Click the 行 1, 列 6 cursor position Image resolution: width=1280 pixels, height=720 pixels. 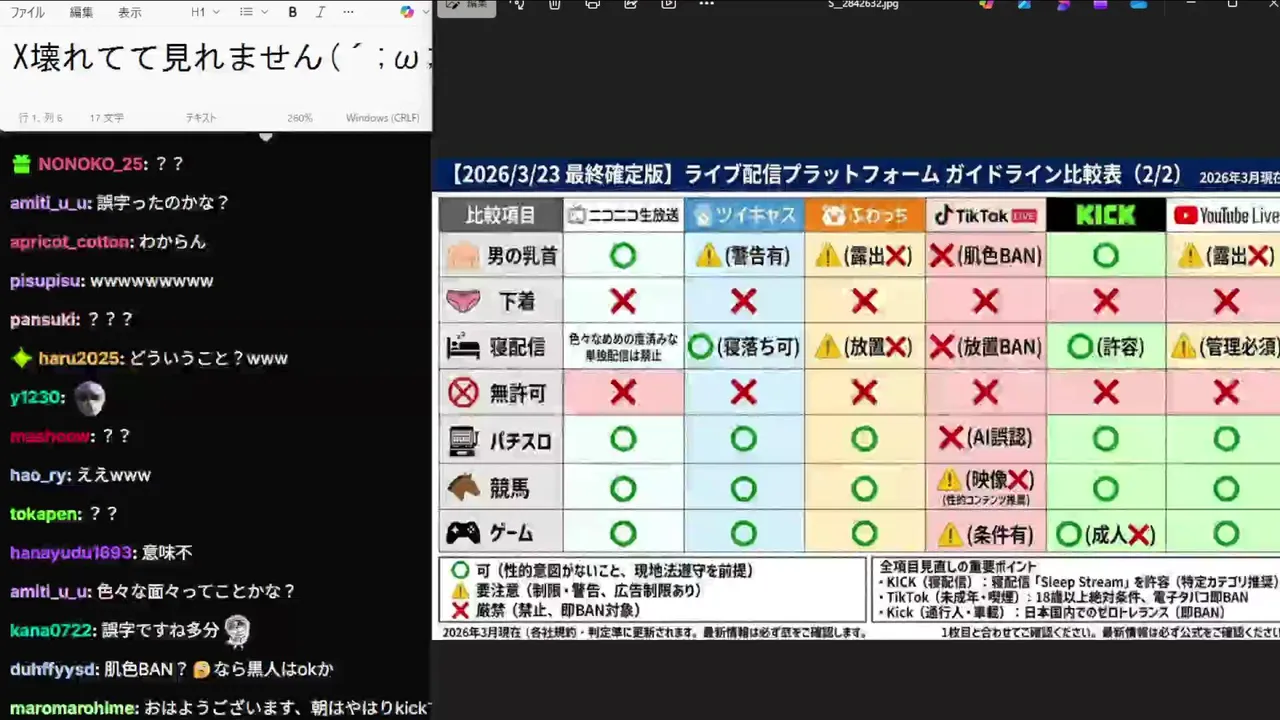41,118
